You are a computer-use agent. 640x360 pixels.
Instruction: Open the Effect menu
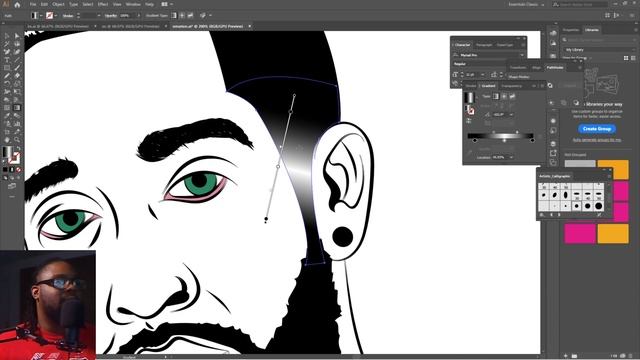point(103,4)
